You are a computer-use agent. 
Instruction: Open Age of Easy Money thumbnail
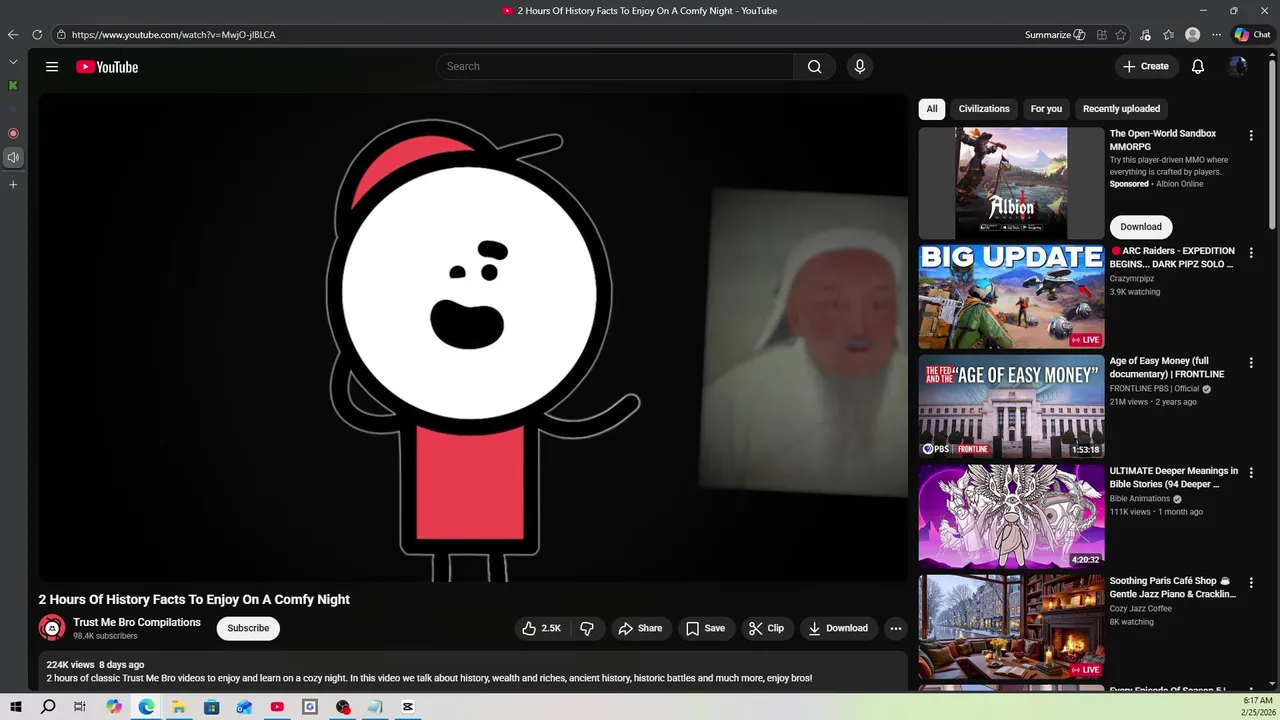(x=1011, y=406)
